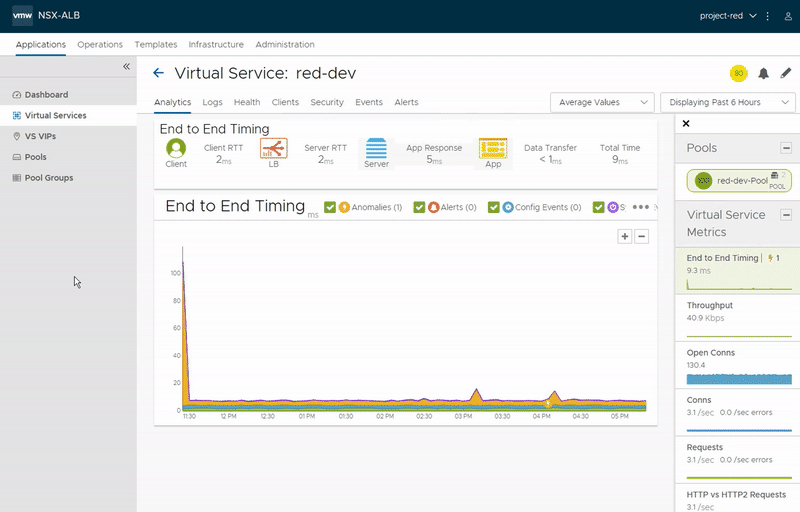The height and width of the screenshot is (512, 800).
Task: Click the Total Time 9ms value
Action: click(x=620, y=160)
